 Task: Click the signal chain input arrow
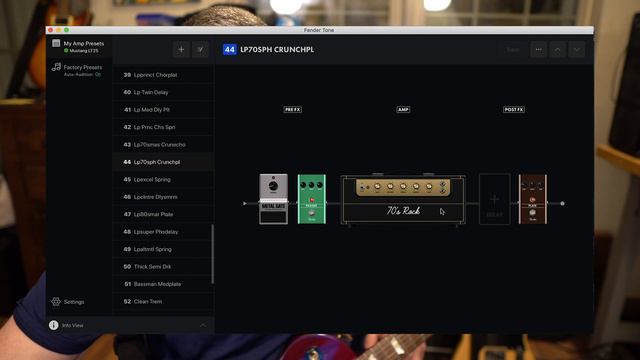point(244,203)
